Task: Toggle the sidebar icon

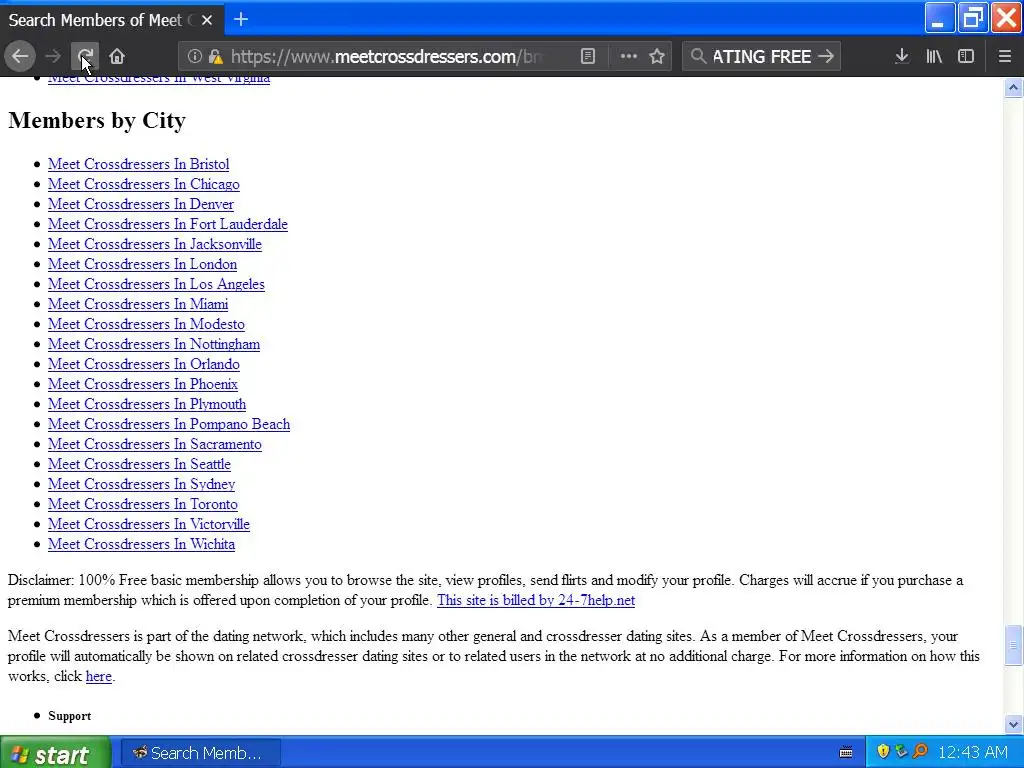Action: (x=966, y=57)
